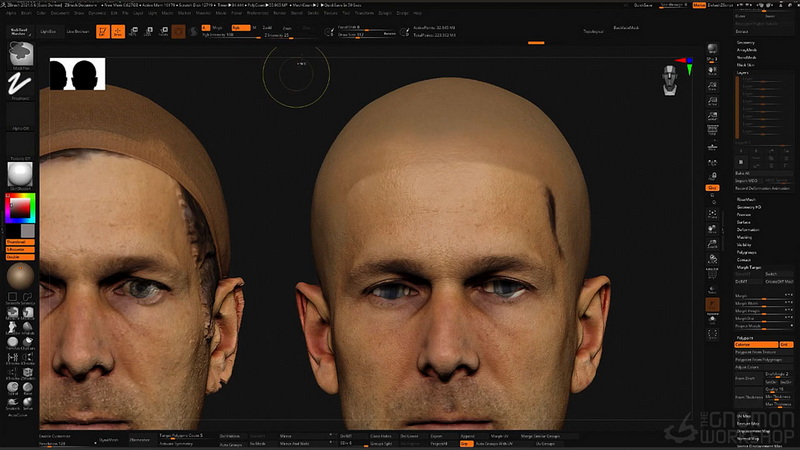Expand the NanoMesh subpalette
This screenshot has width=800, height=450.
746,58
